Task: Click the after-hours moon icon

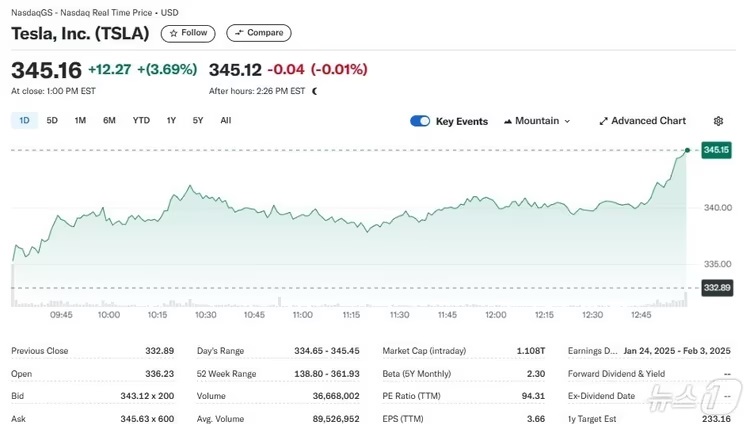Action: pos(315,91)
